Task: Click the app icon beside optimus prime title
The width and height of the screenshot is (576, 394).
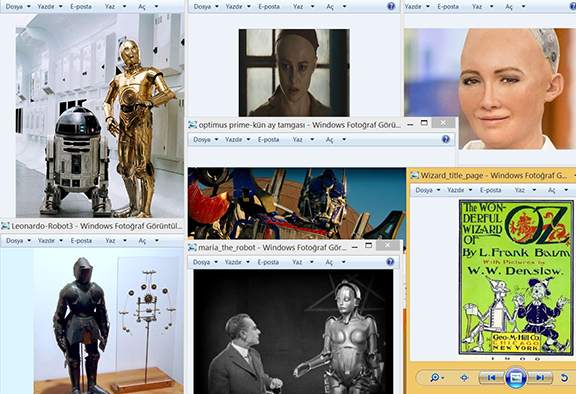Action: pos(192,125)
